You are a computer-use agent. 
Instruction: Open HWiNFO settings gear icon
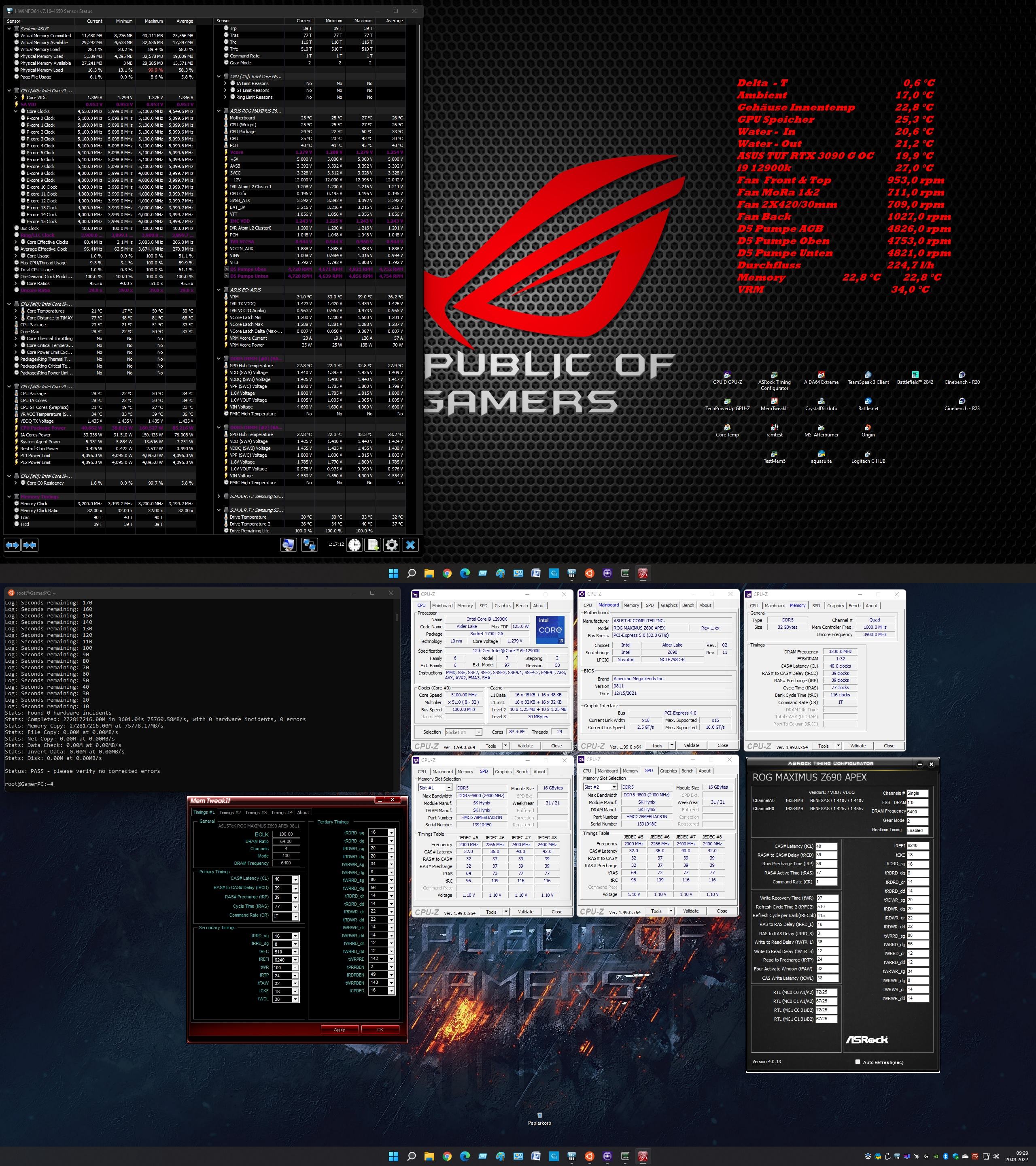(392, 545)
